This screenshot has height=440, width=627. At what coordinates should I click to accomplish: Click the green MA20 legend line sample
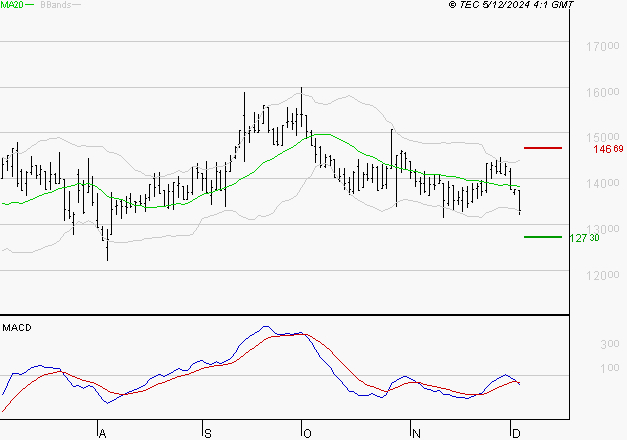click(x=32, y=5)
